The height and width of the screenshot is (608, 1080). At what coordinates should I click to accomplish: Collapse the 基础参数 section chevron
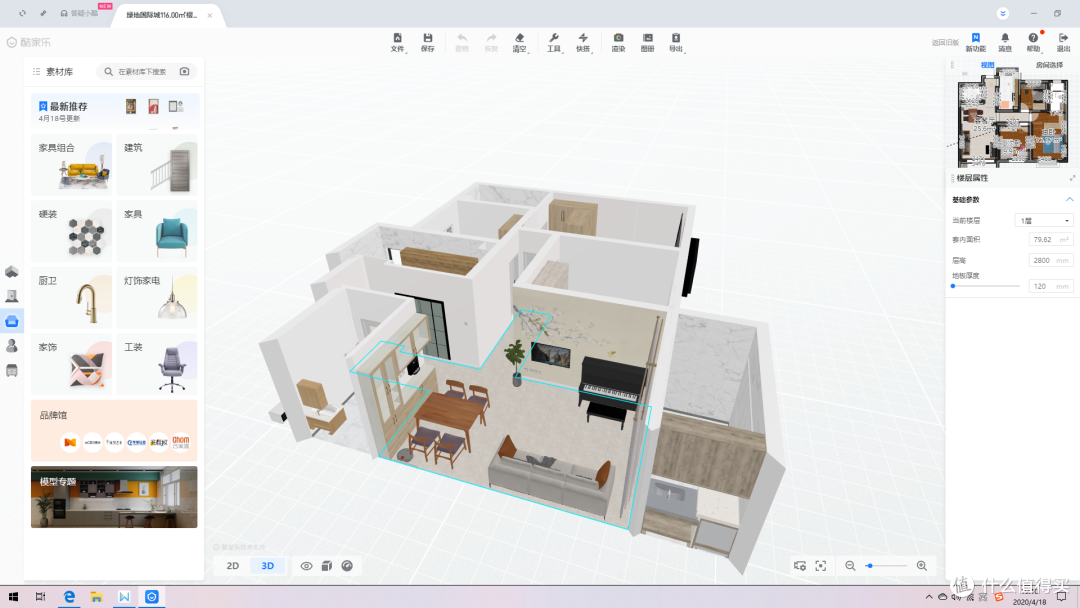tap(1070, 200)
